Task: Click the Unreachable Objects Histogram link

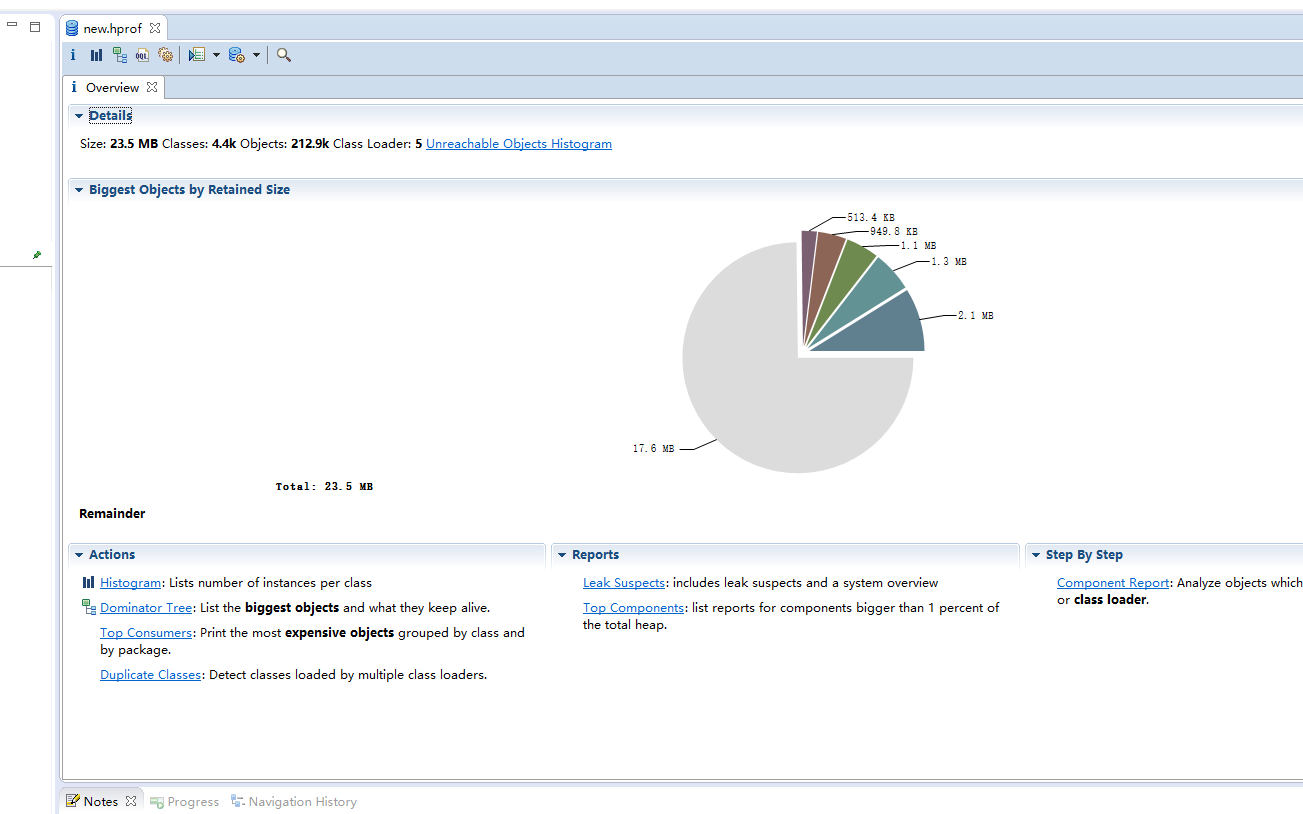Action: [x=518, y=144]
